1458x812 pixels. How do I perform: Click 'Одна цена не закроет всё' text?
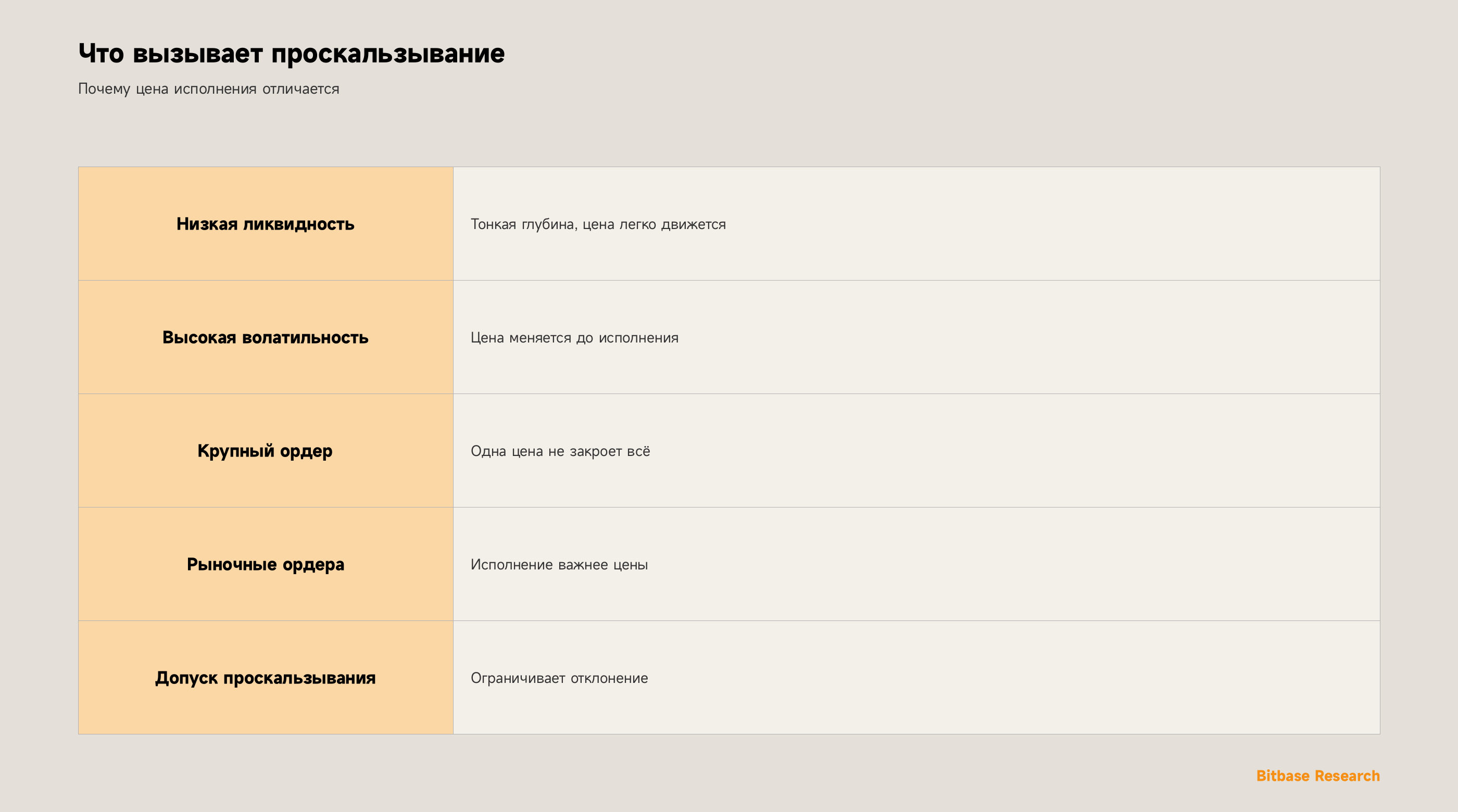pos(560,451)
